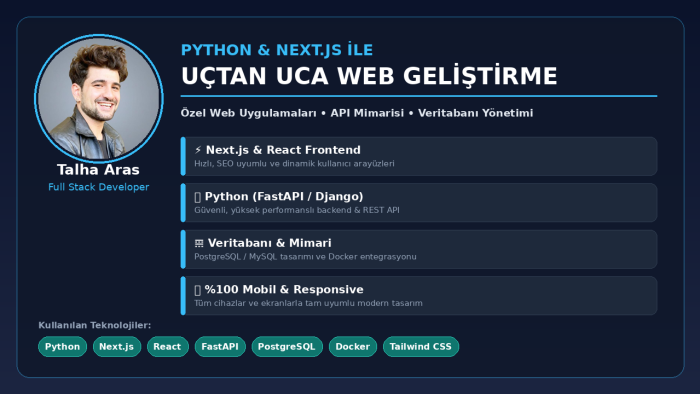Click the PostgreSQL technology tag
This screenshot has height=394, width=700.
(287, 347)
